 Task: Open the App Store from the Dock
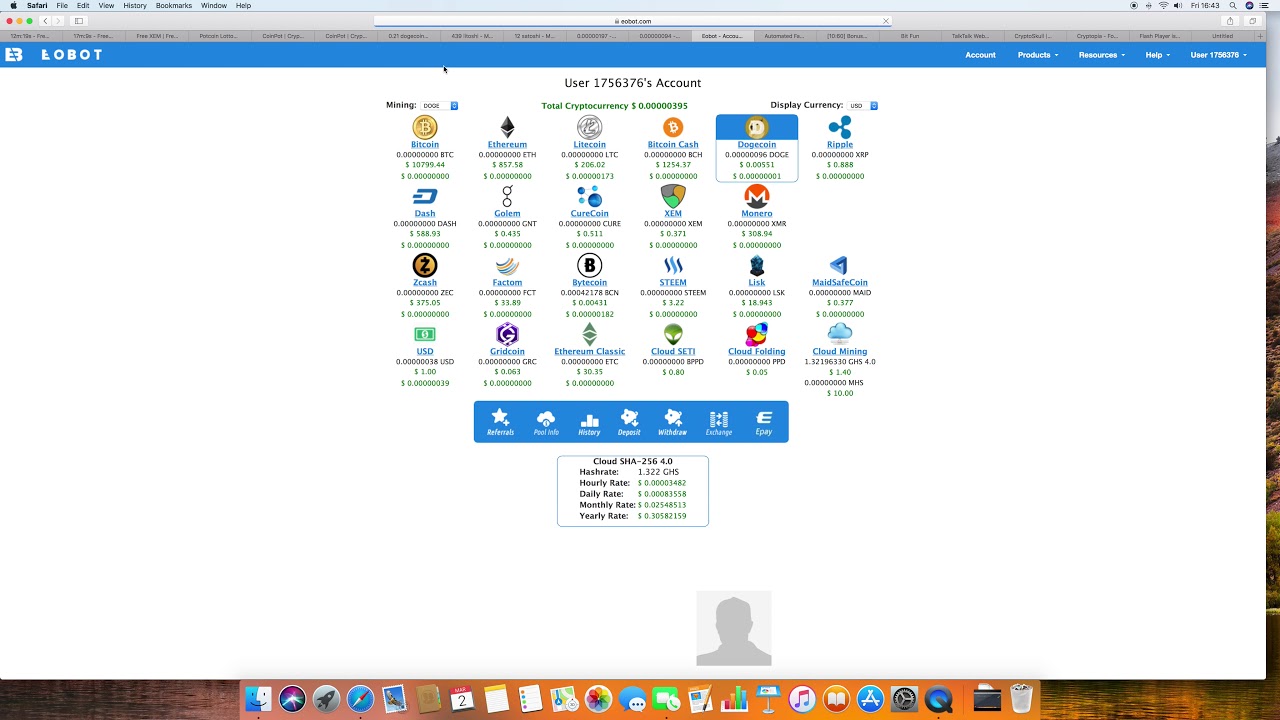point(870,699)
